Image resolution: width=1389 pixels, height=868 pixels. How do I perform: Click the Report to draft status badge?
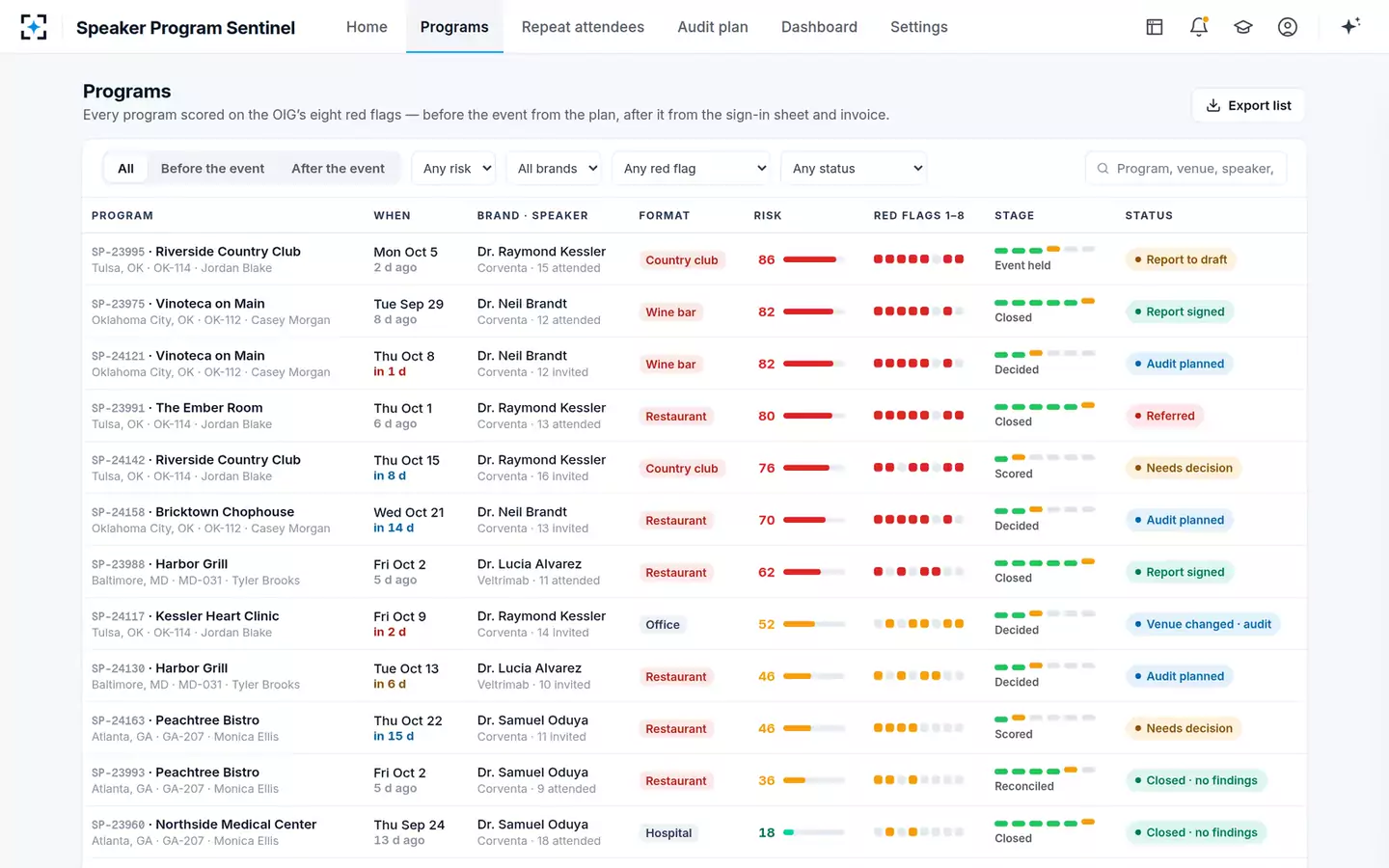(1181, 259)
